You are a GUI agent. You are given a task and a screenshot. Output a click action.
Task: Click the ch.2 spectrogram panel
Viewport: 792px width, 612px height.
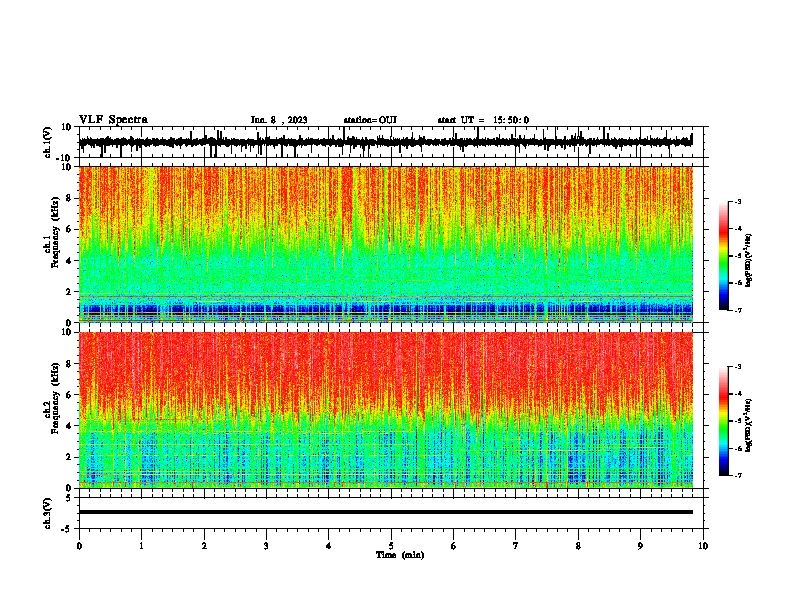(x=386, y=410)
